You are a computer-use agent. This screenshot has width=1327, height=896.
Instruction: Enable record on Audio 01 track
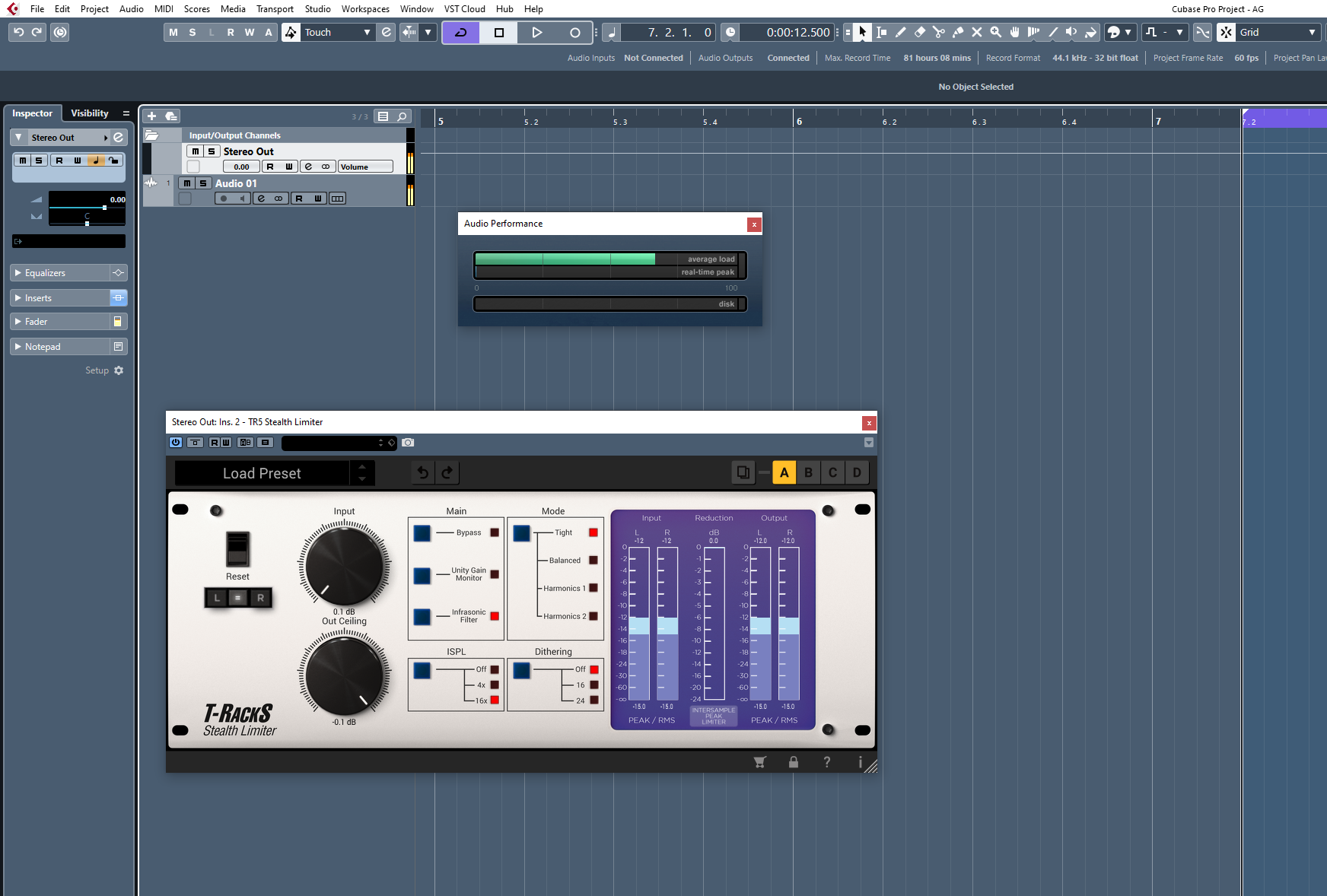click(x=224, y=199)
